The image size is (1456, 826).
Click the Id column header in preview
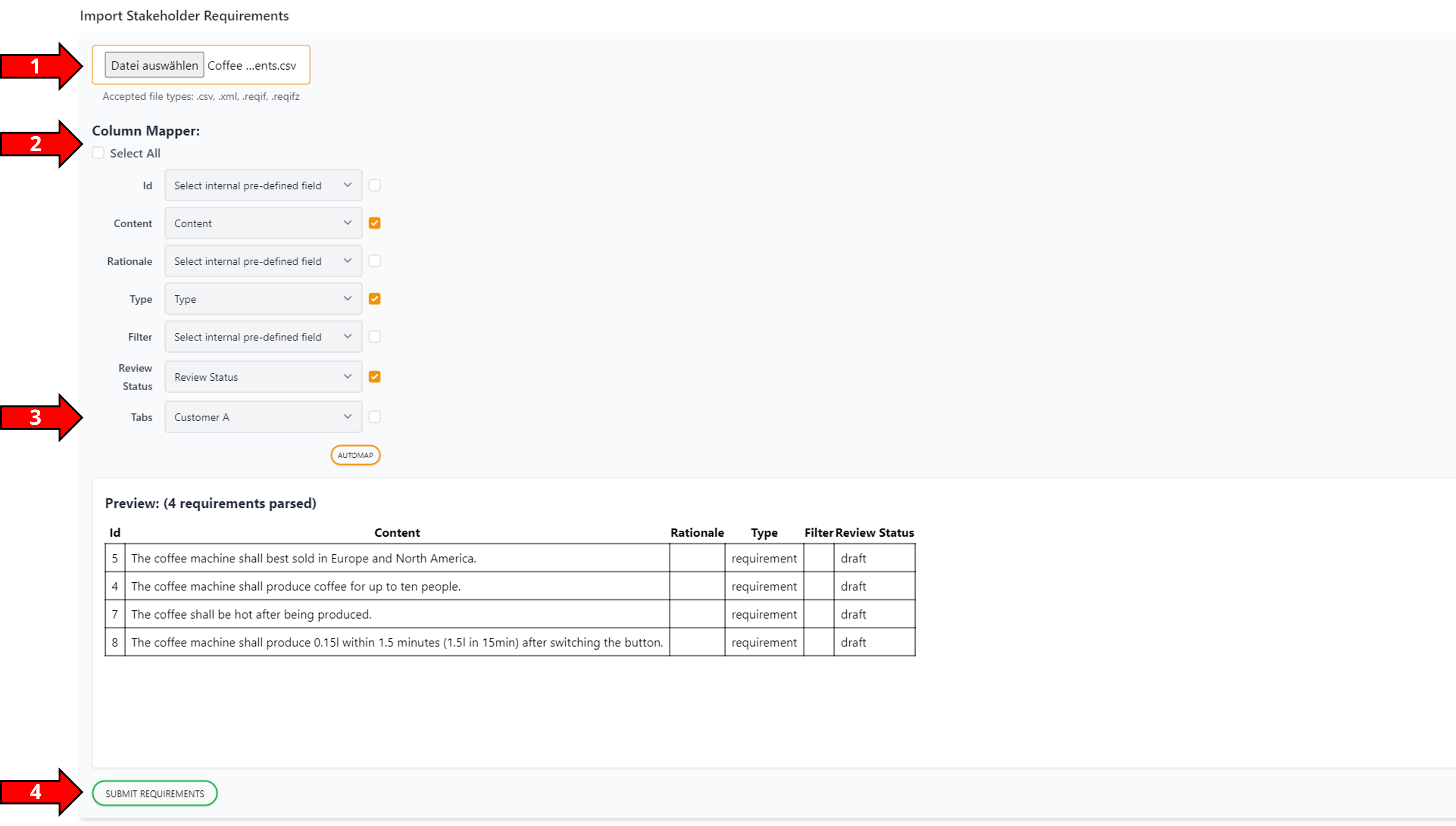(114, 533)
